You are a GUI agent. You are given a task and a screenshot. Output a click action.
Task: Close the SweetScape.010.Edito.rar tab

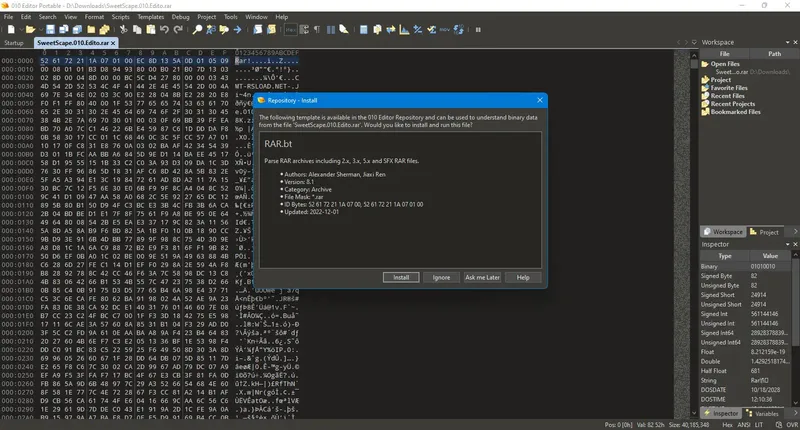tap(113, 43)
